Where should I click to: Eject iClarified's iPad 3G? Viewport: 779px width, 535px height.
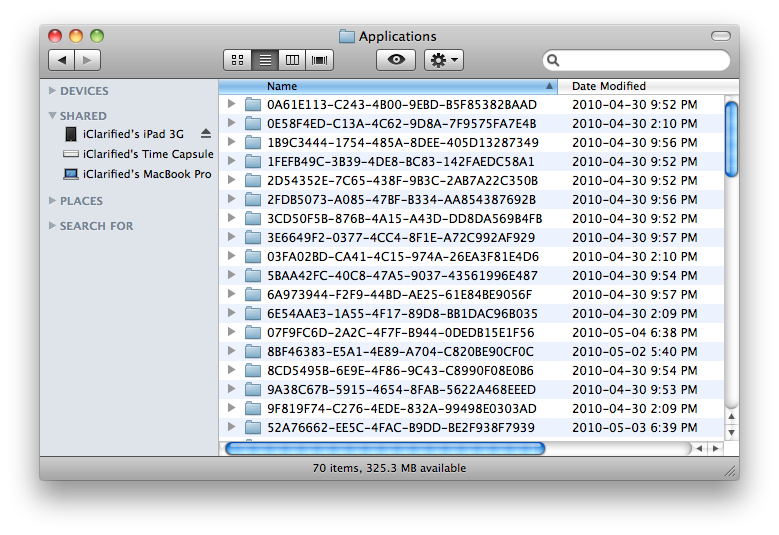[206, 134]
